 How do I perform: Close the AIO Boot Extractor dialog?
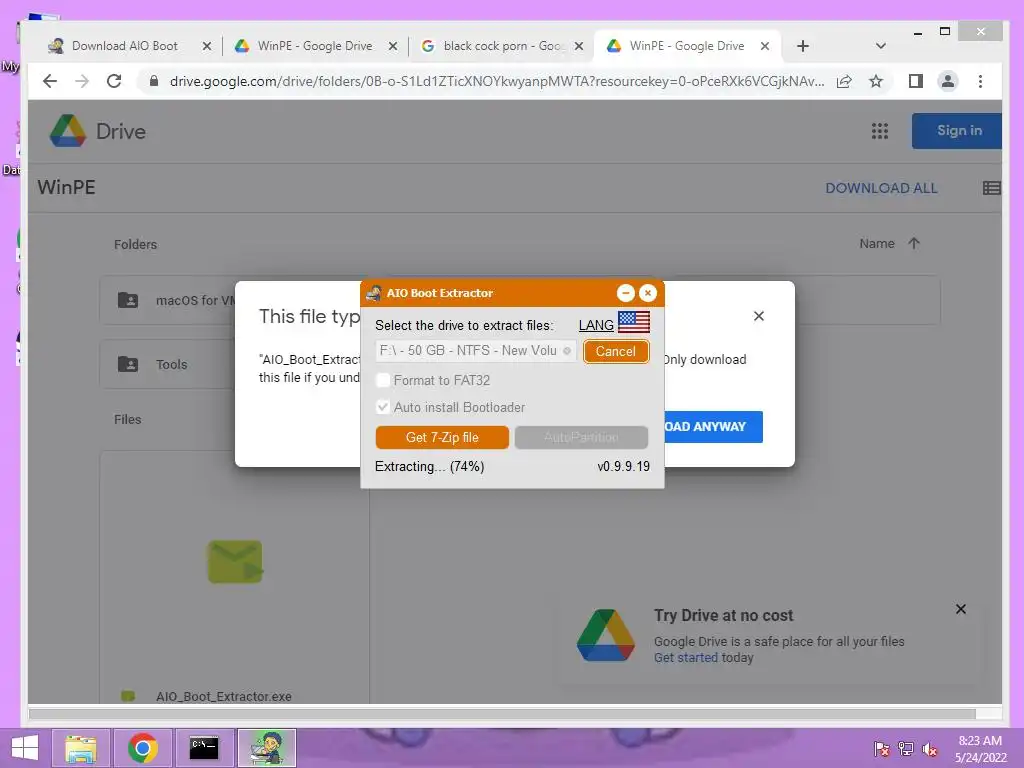pos(648,293)
